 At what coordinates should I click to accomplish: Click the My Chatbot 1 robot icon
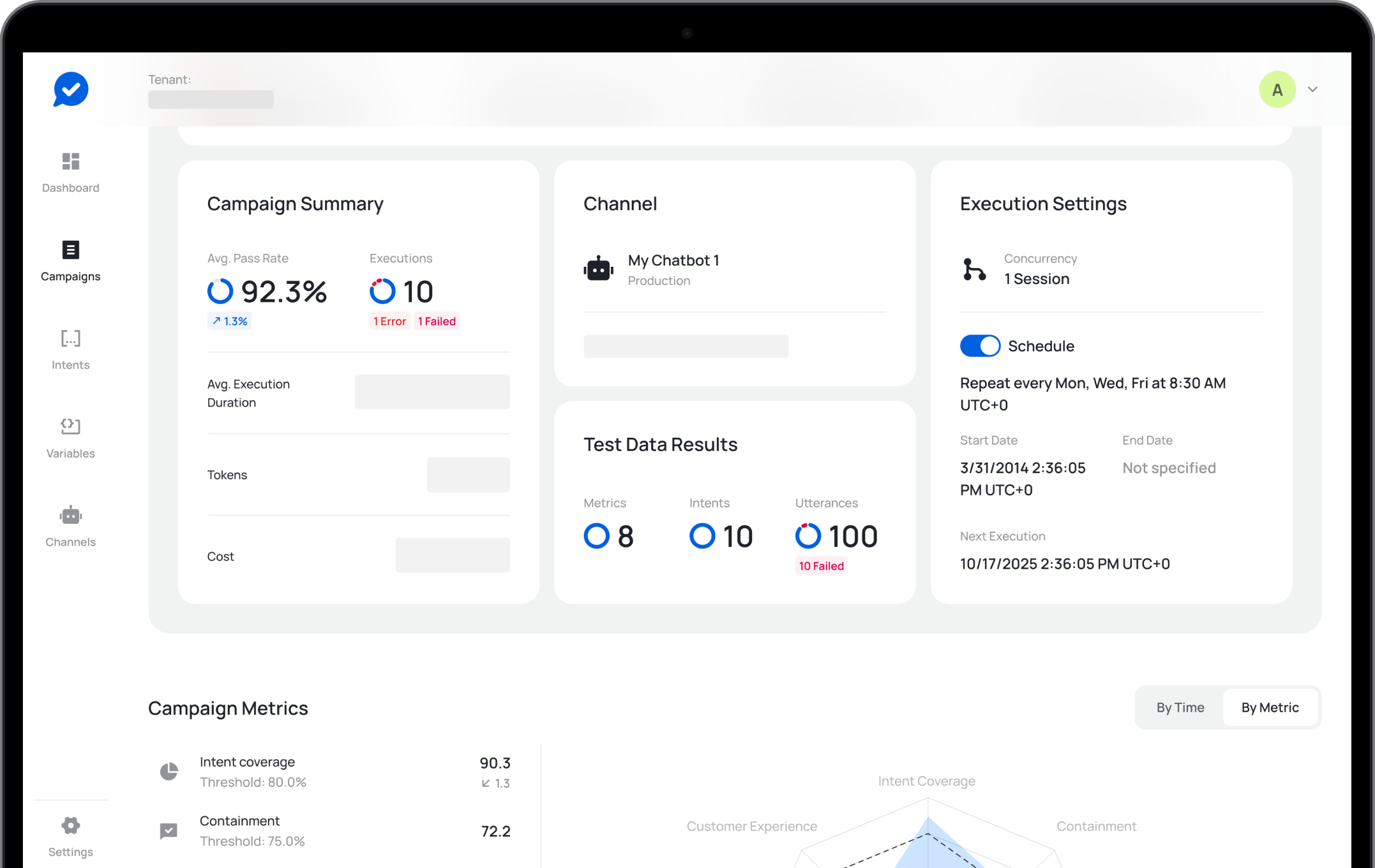598,269
